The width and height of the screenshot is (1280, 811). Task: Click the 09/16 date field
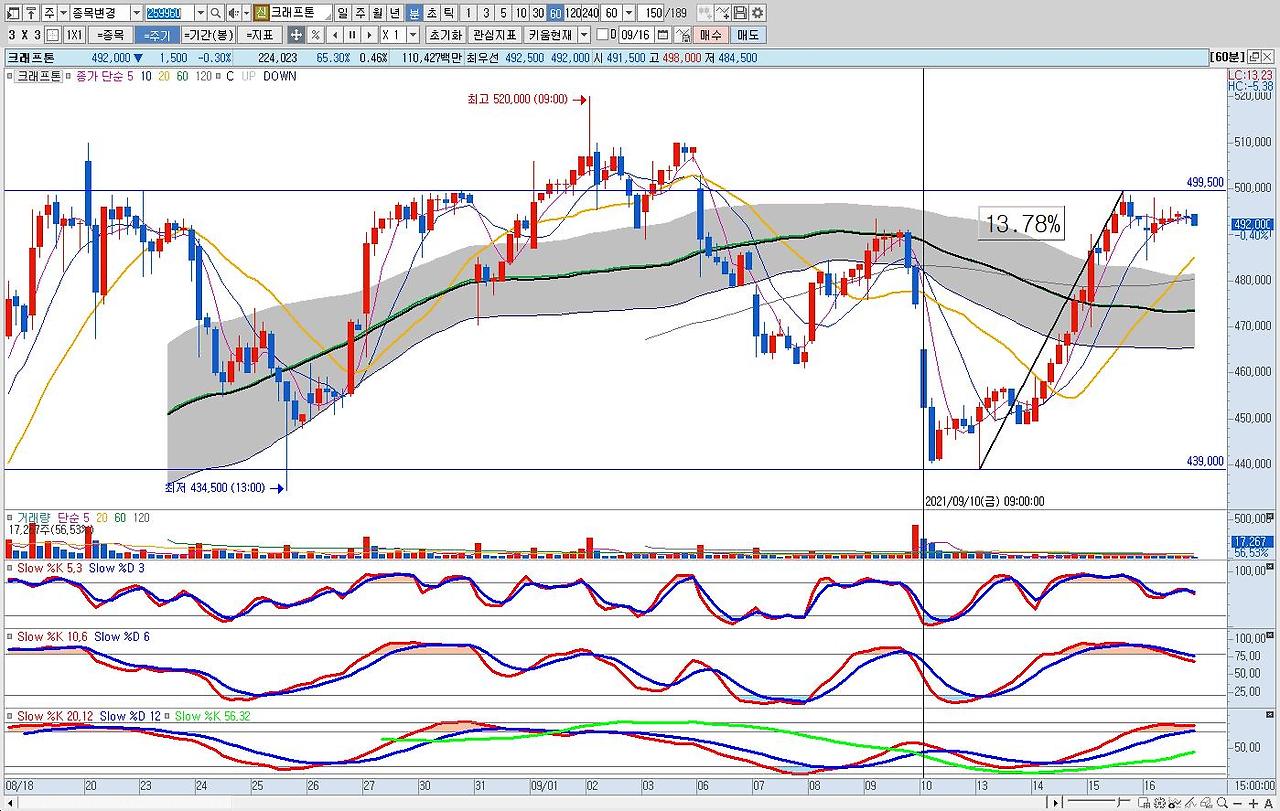pyautogui.click(x=636, y=35)
